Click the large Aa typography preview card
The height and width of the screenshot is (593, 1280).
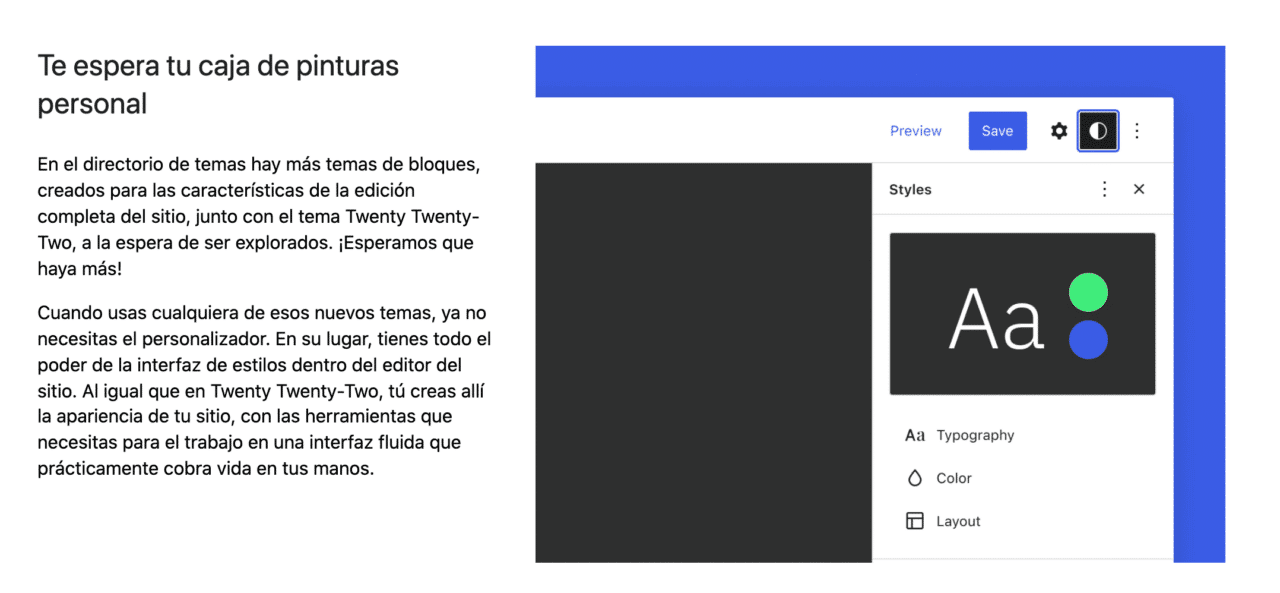pyautogui.click(x=1022, y=313)
